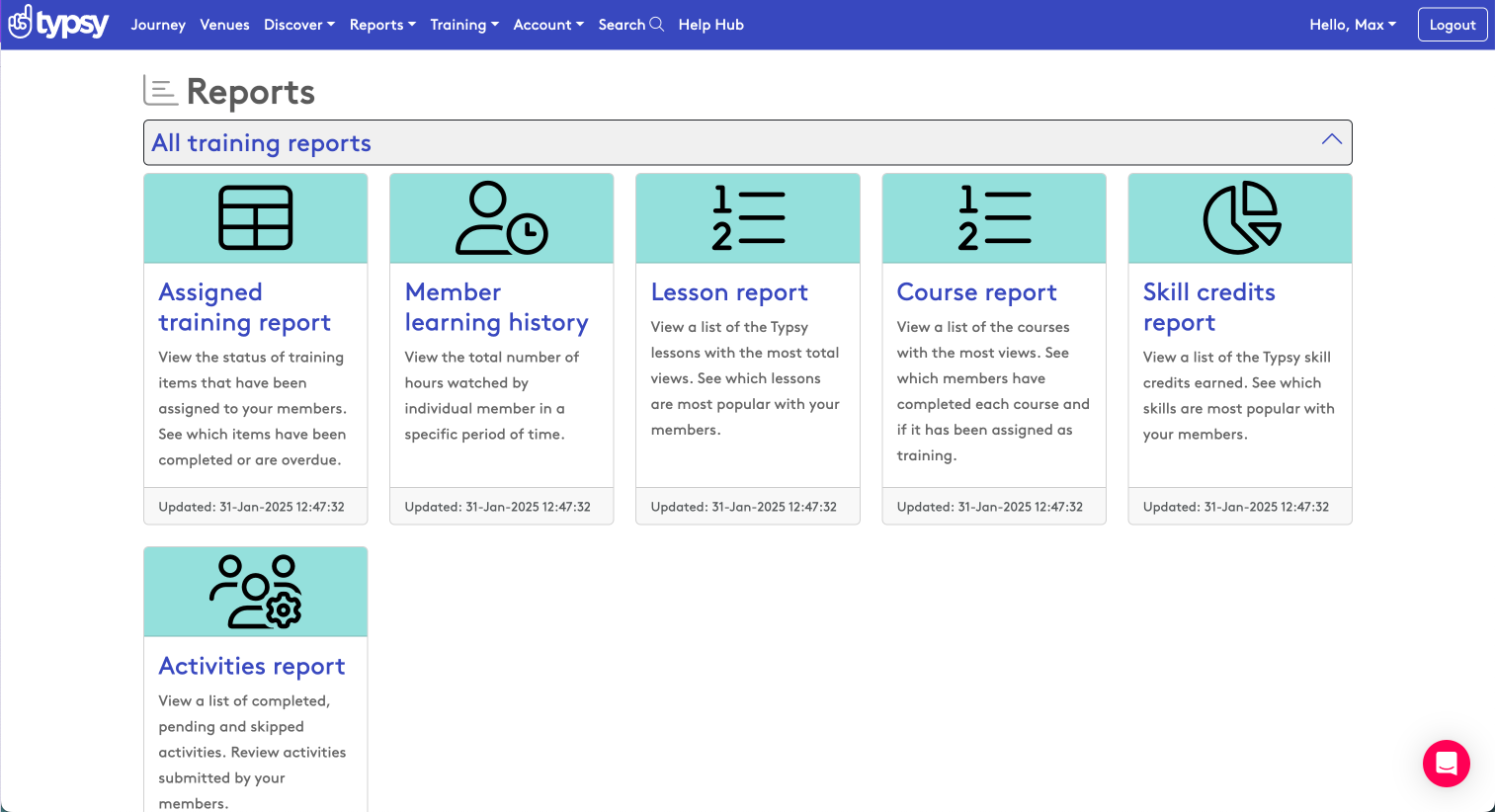Click the Logout button
This screenshot has height=812, width=1495.
pyautogui.click(x=1453, y=25)
